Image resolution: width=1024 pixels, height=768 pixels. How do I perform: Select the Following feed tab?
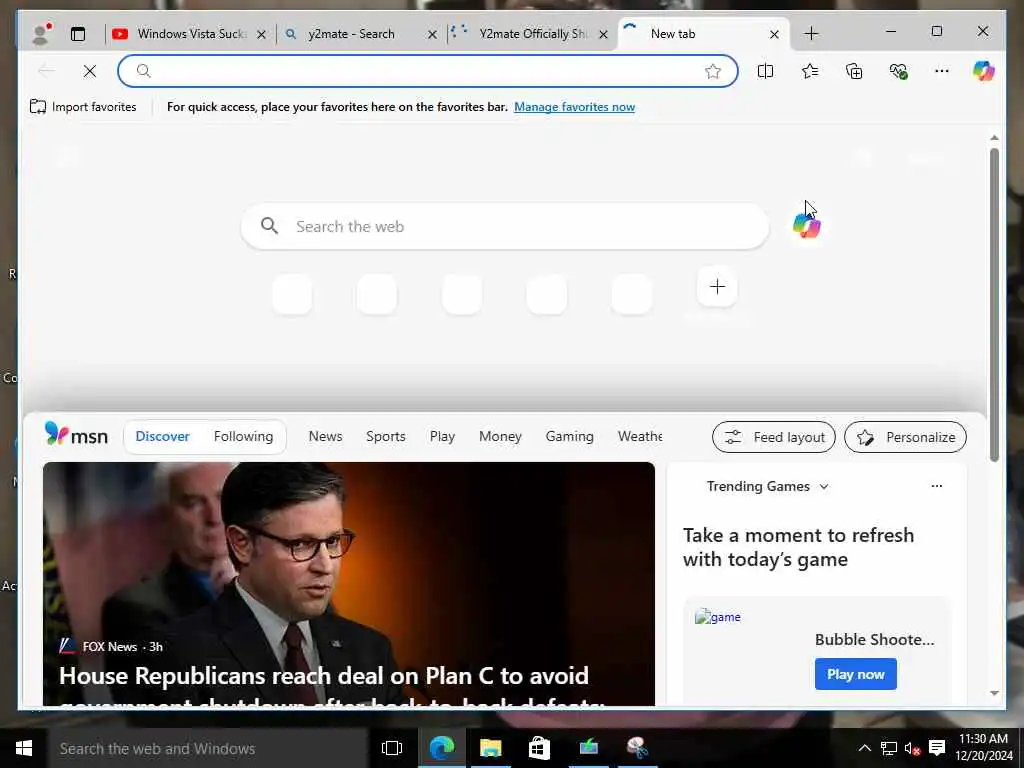tap(243, 436)
